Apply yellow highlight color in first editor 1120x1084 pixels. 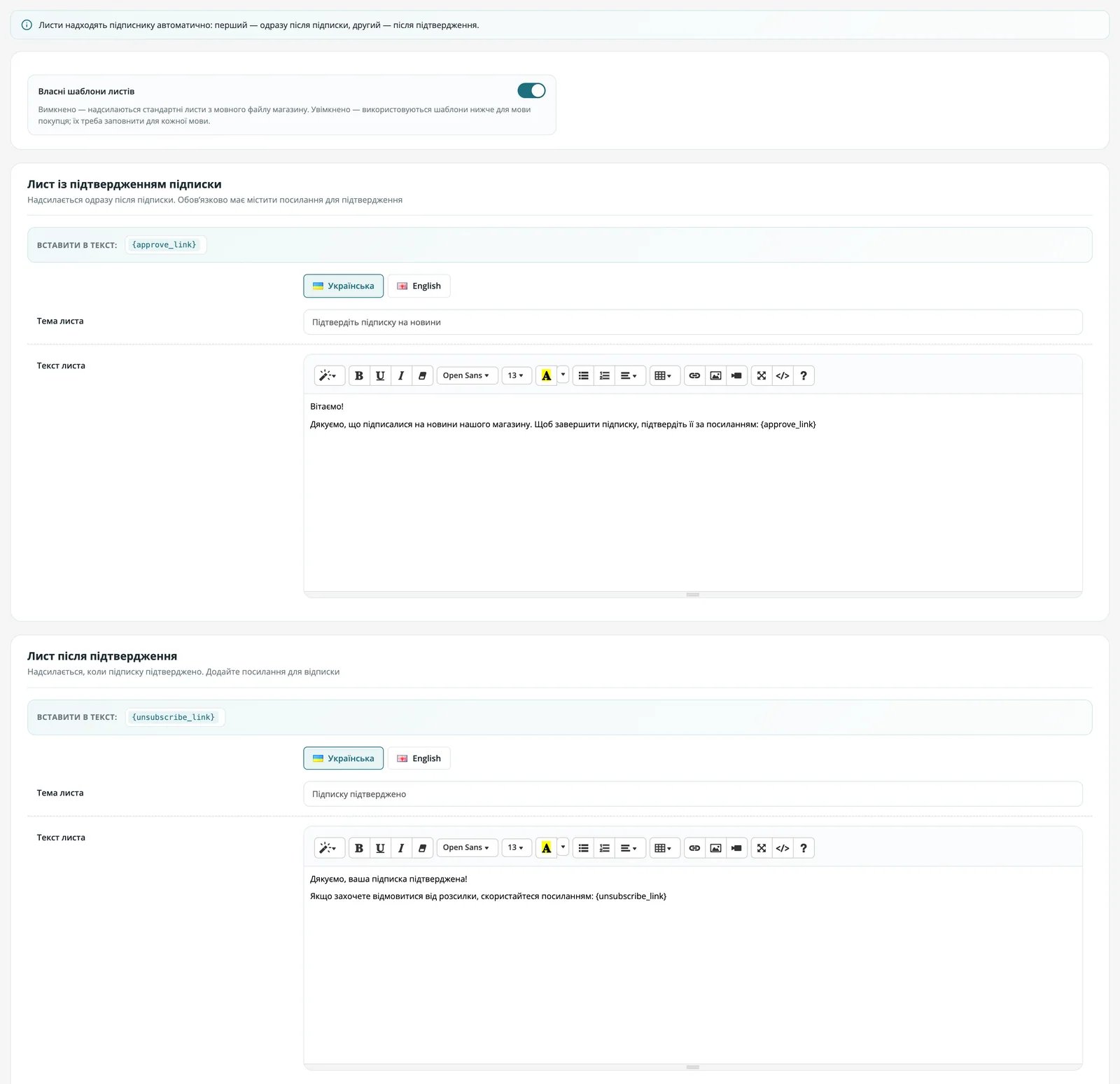coord(547,376)
